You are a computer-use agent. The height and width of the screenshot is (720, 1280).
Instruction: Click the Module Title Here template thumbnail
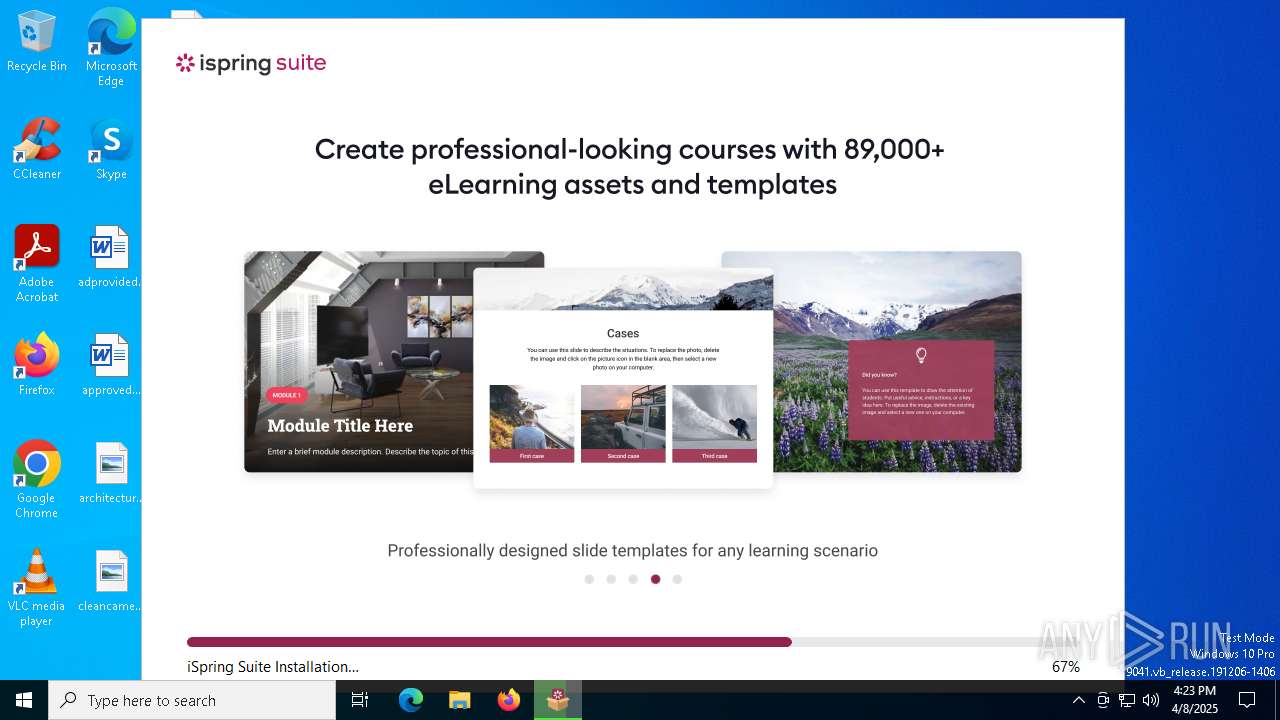point(359,361)
